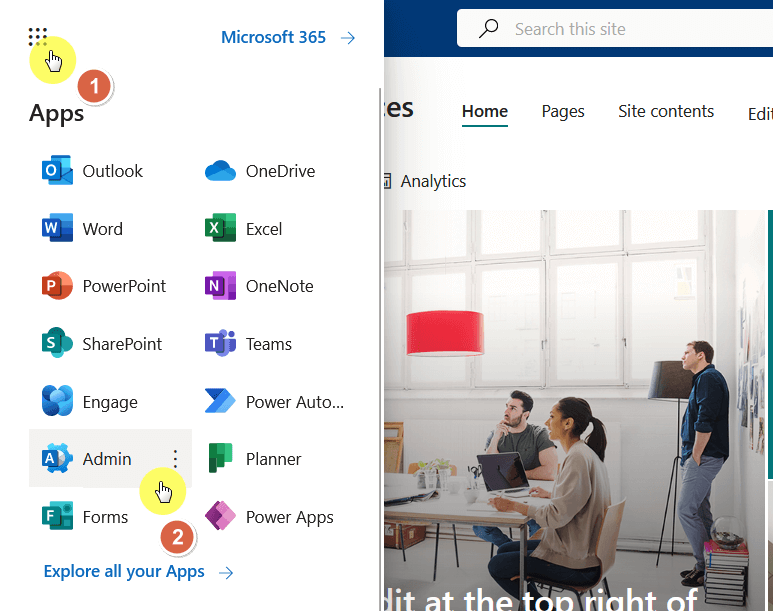
Task: Click the Planner label text
Action: pos(274,459)
